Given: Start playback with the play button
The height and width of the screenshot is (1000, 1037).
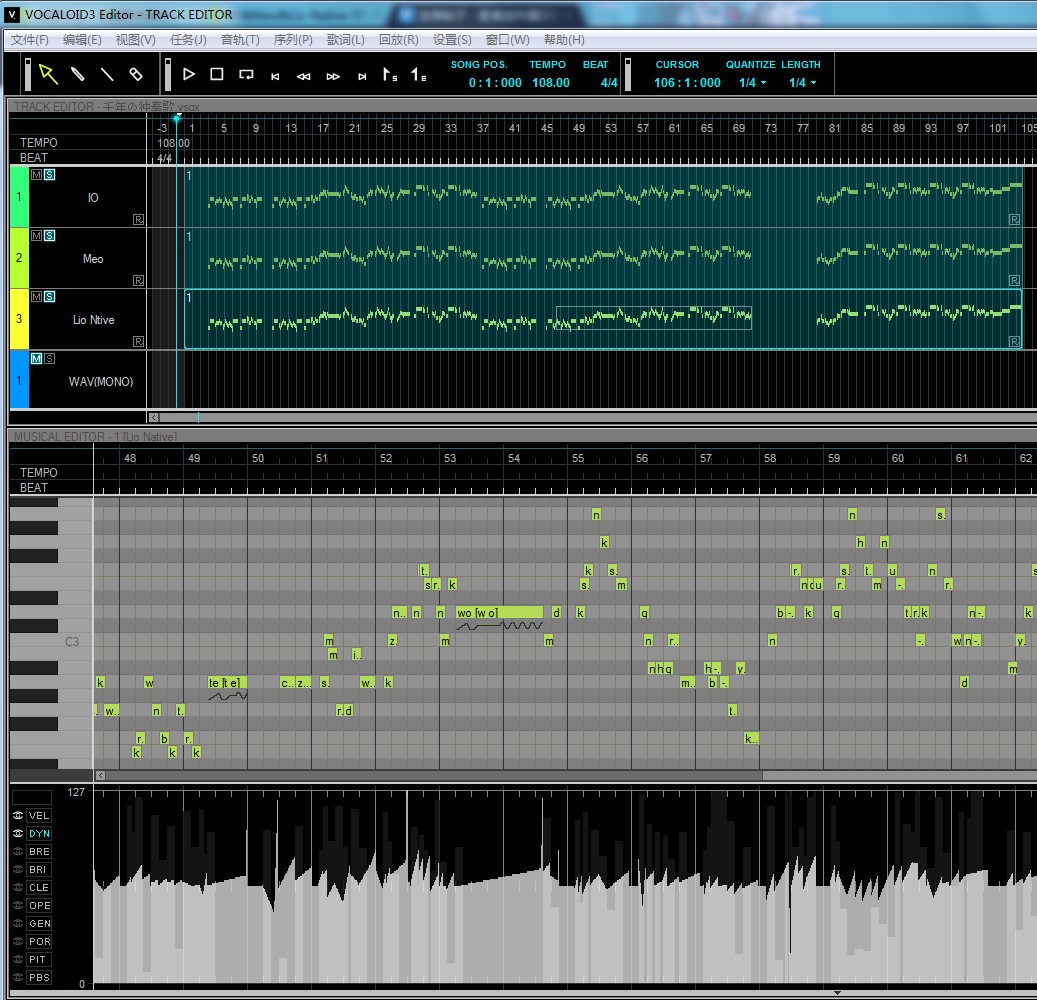Looking at the screenshot, I should click(x=188, y=74).
